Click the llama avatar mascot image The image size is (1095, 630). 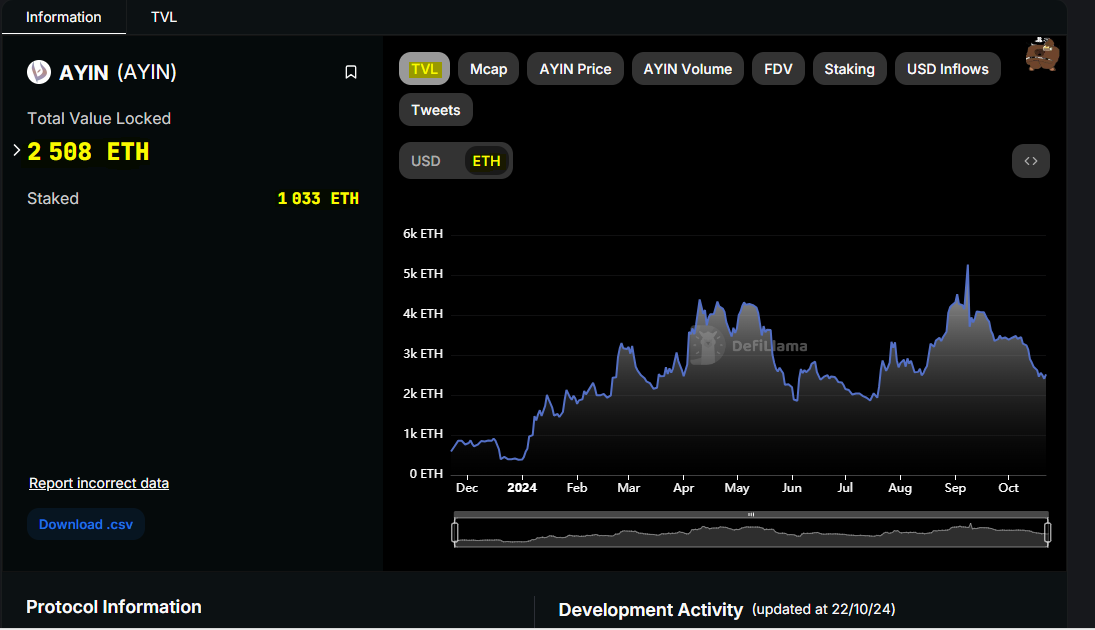coord(1042,54)
